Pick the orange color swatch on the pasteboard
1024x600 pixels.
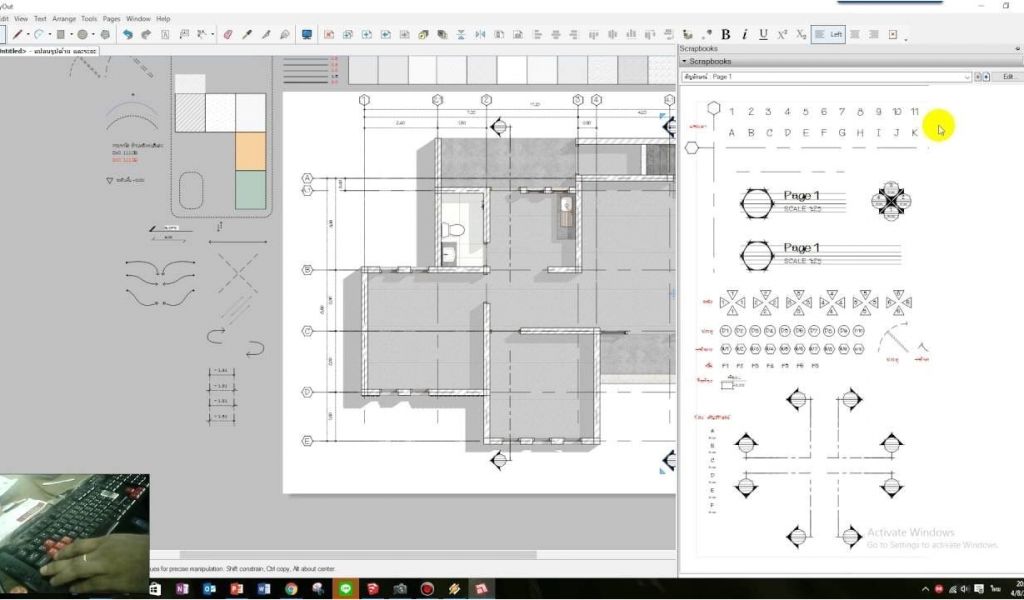click(x=250, y=151)
